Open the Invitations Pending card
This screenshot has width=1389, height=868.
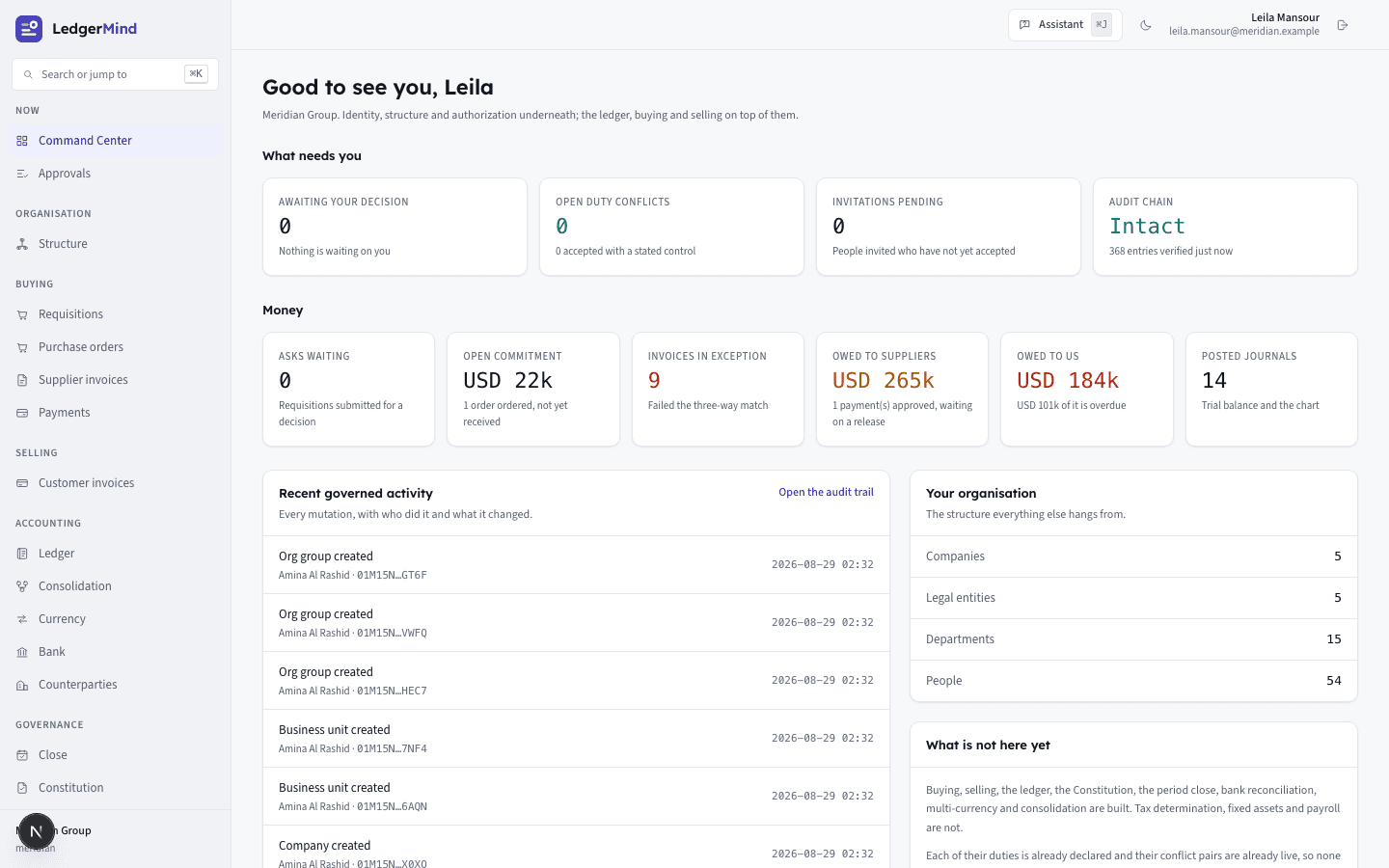[948, 227]
